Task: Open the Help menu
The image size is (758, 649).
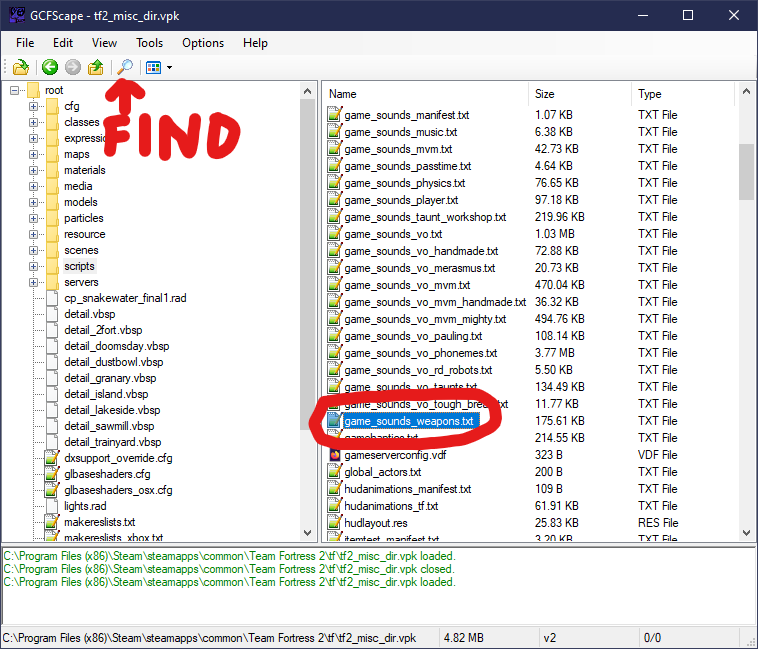Action: coord(255,43)
